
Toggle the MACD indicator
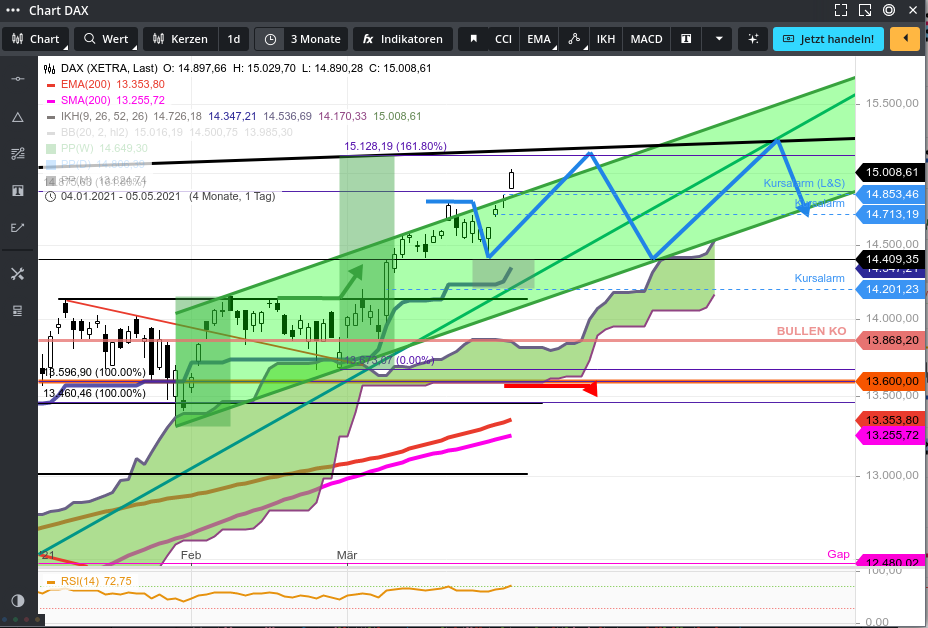647,39
